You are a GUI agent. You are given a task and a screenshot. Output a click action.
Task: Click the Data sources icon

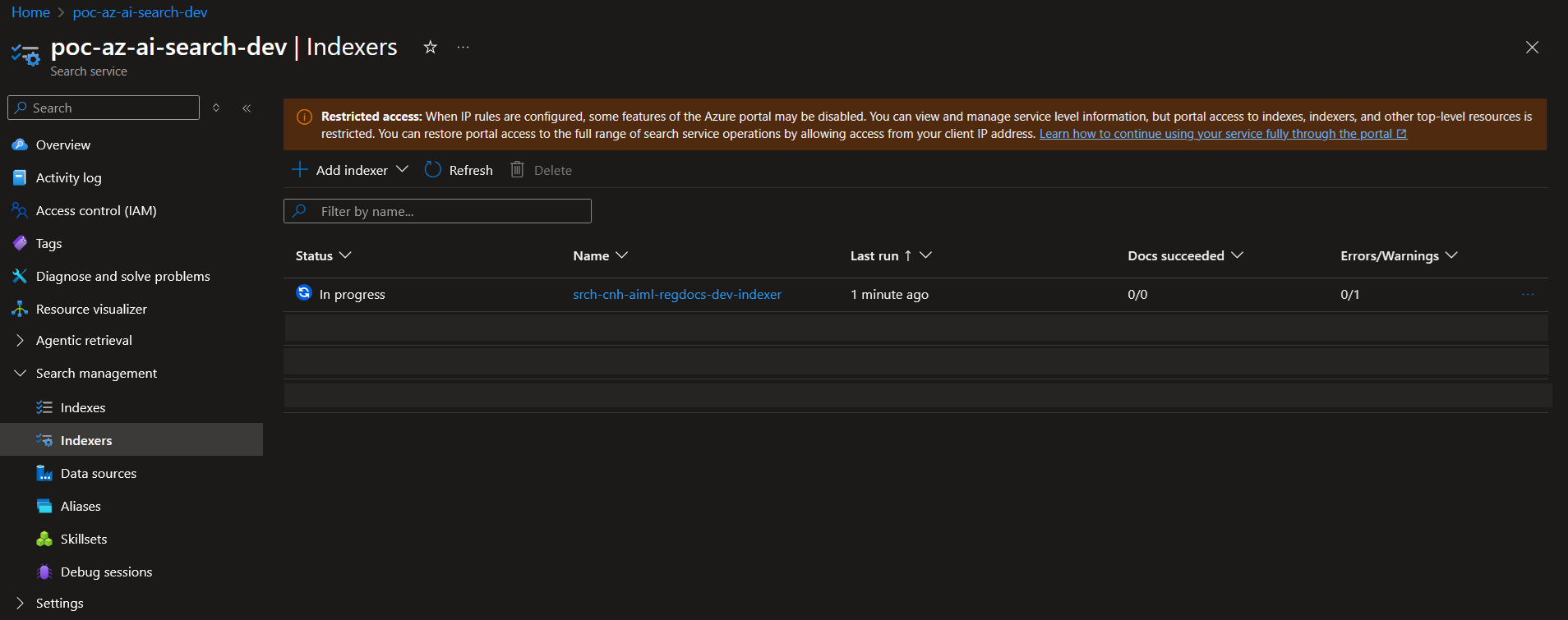click(44, 473)
